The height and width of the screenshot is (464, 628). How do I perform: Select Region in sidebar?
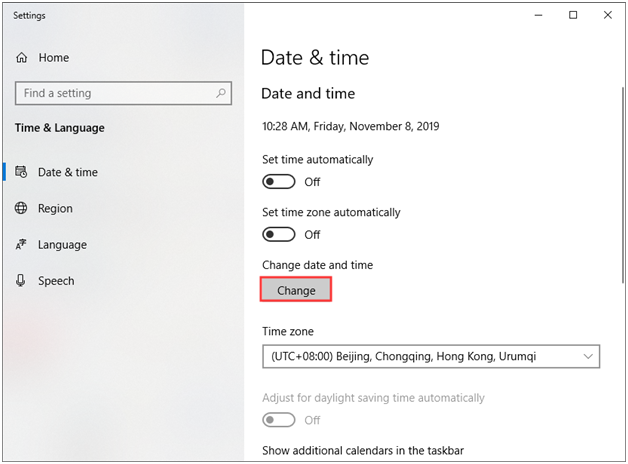click(55, 208)
